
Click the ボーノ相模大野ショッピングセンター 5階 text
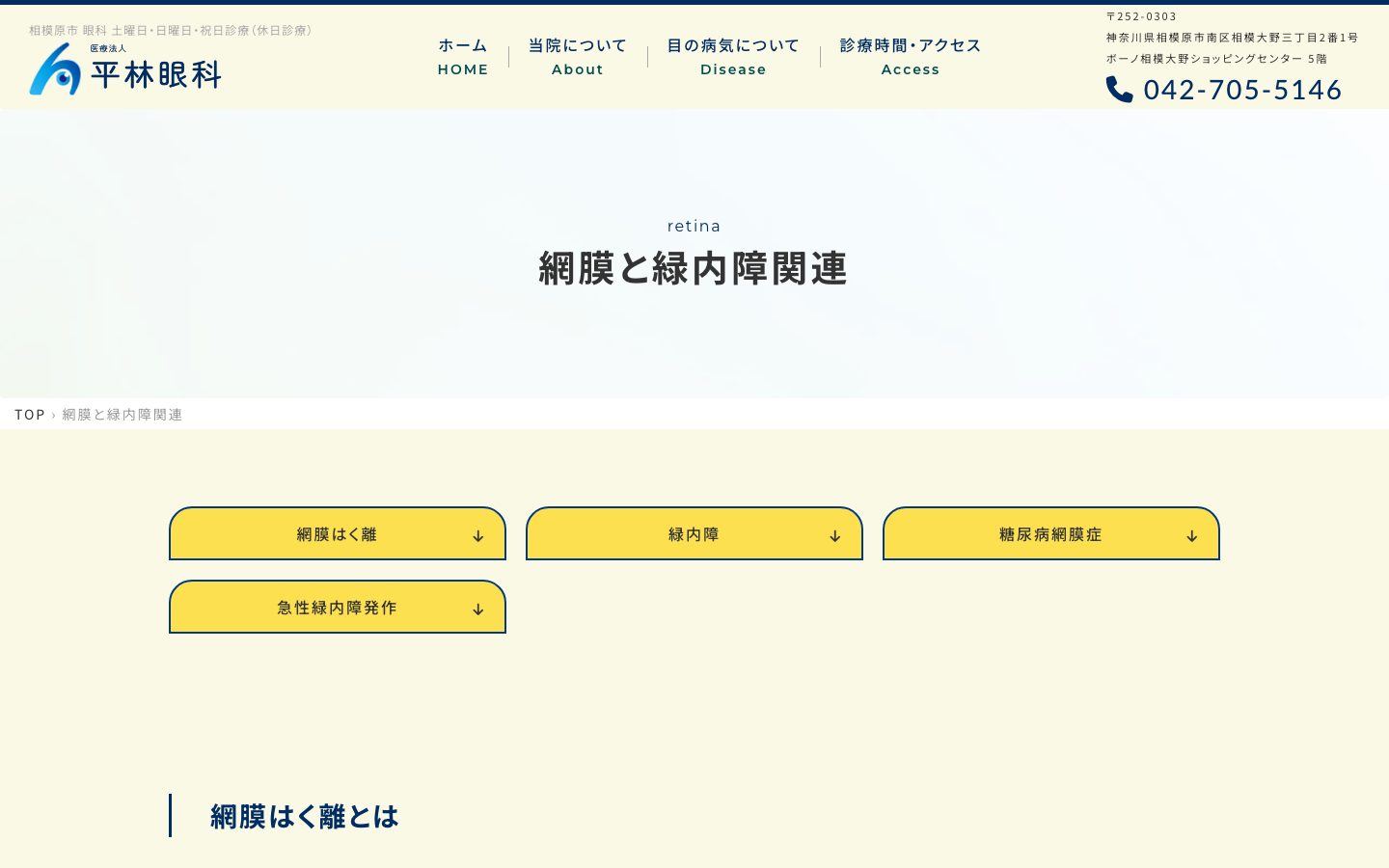[x=1216, y=59]
